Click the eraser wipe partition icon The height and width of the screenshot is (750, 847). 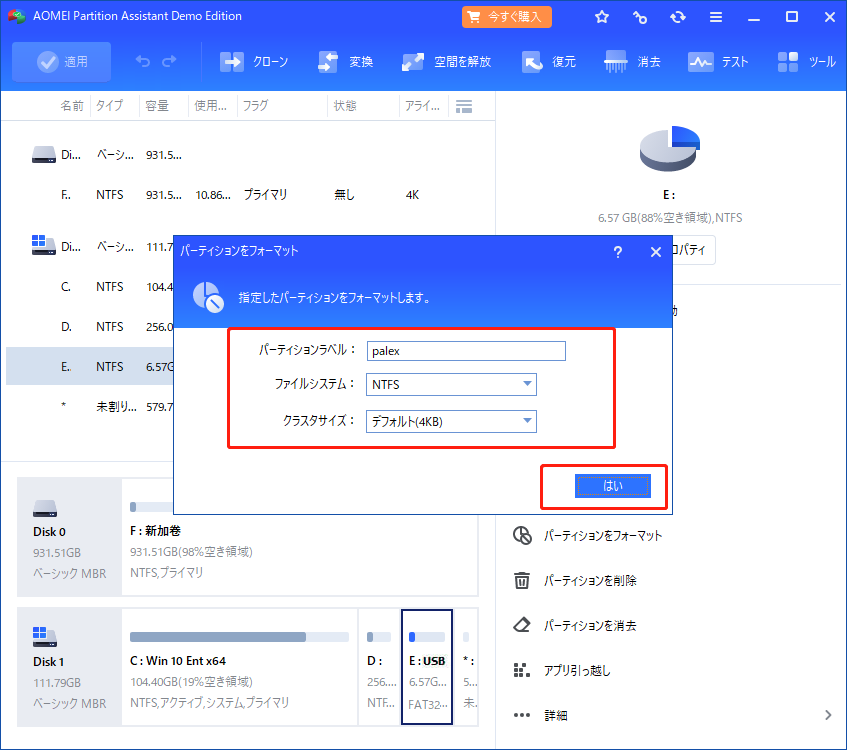(x=522, y=625)
